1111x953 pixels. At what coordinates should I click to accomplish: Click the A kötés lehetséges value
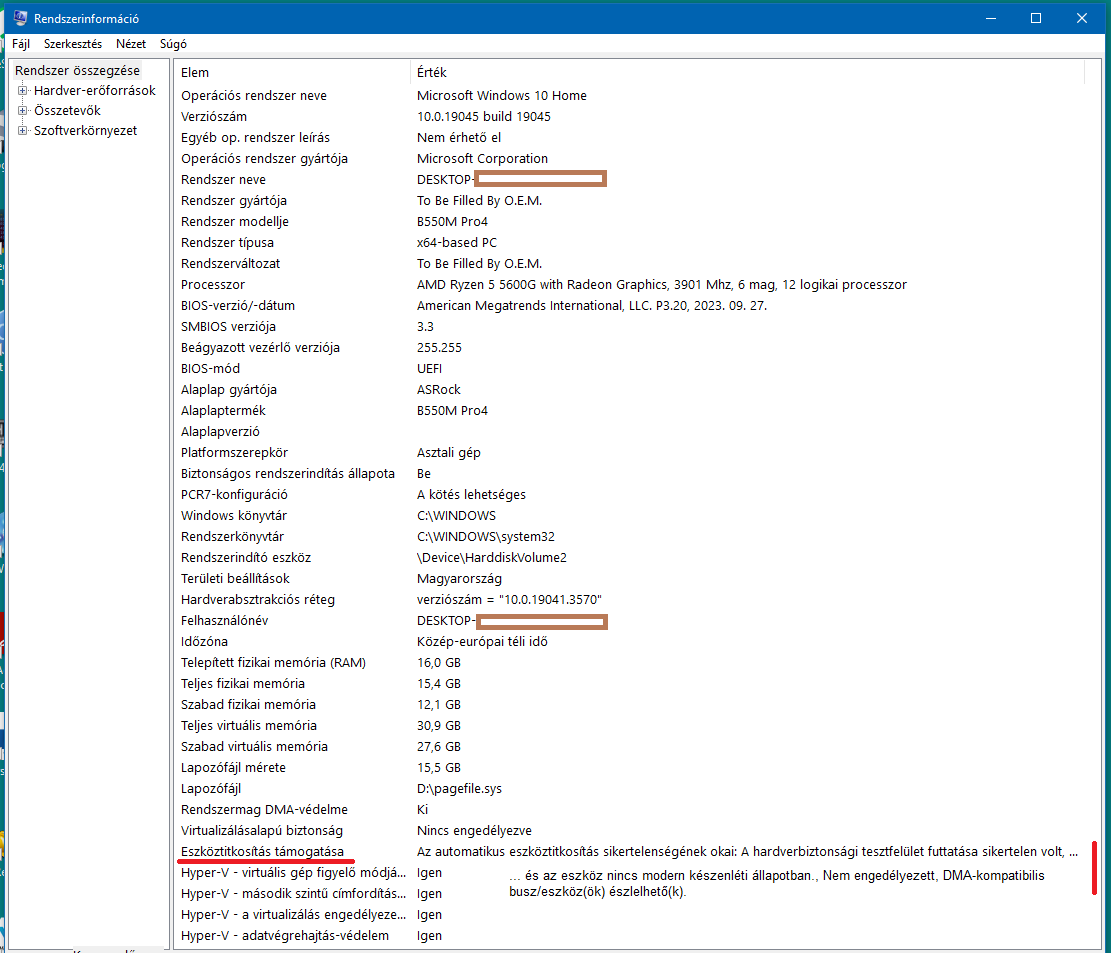click(471, 495)
